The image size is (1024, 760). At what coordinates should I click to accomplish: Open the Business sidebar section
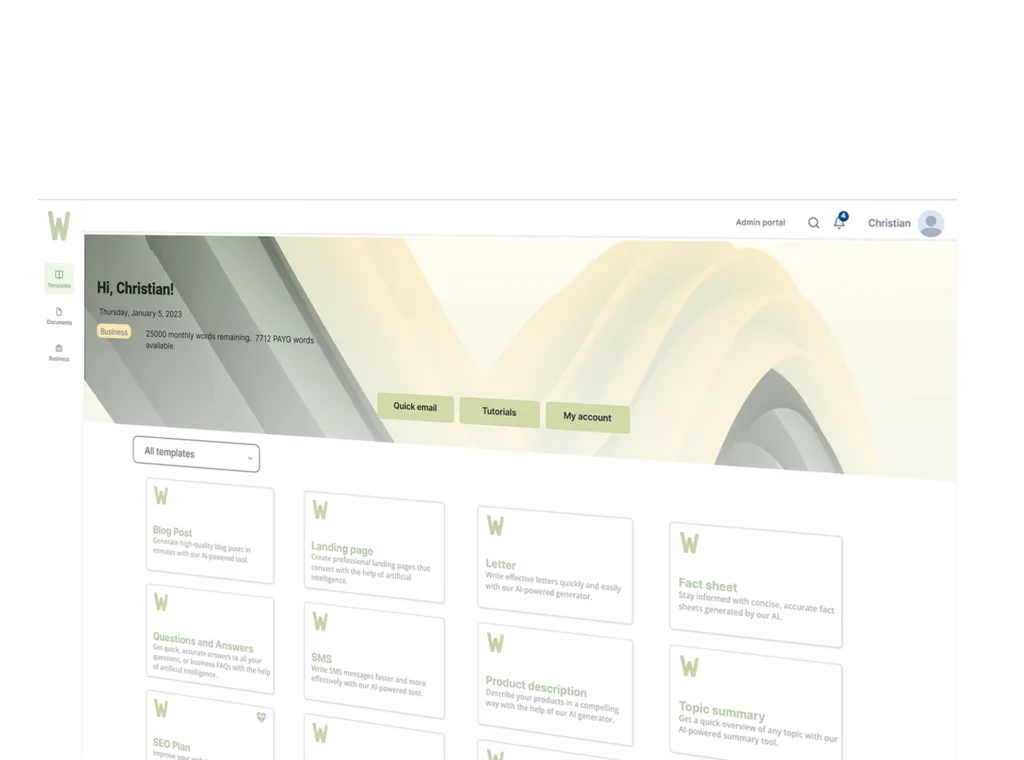click(59, 352)
